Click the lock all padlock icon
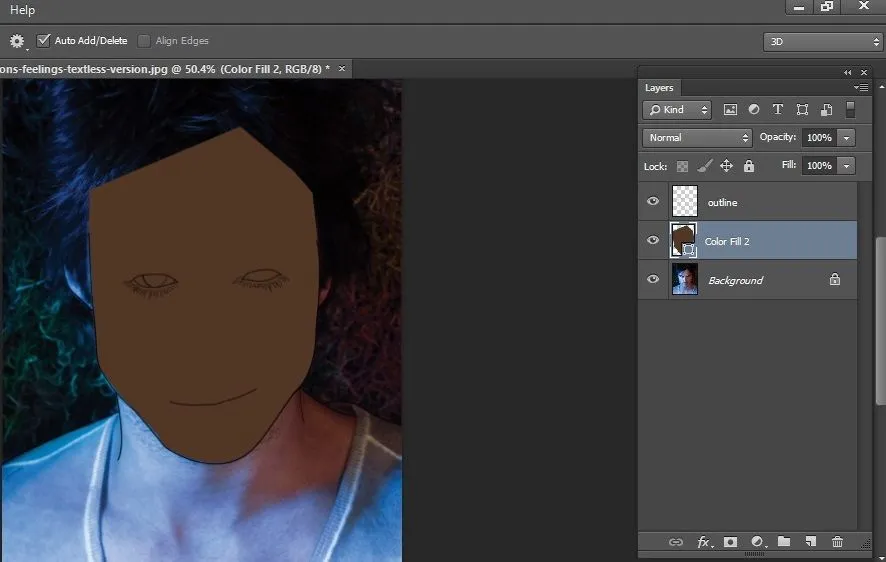 tap(749, 166)
